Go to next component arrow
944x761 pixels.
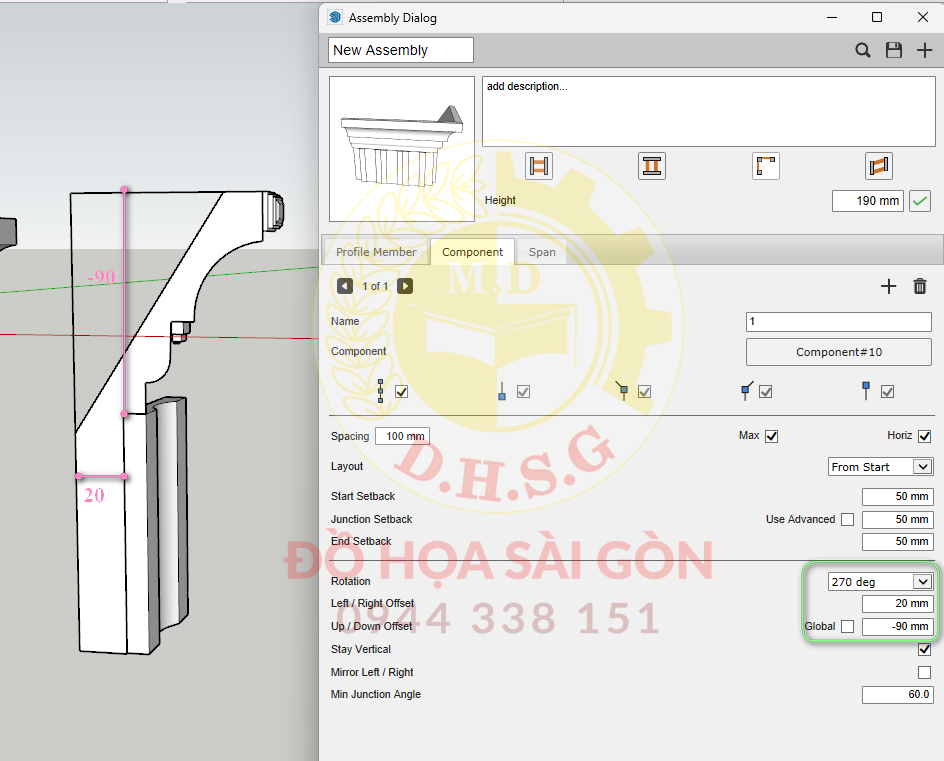click(405, 286)
